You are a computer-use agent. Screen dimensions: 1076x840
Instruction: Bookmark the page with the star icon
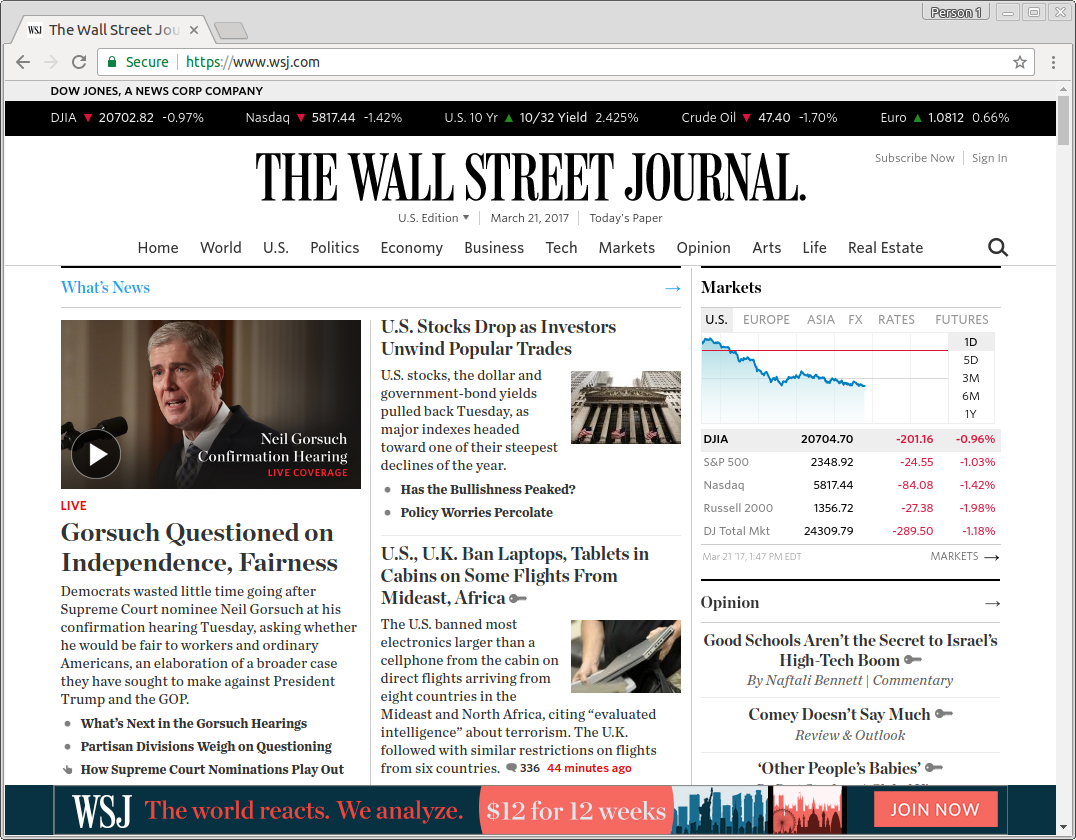click(1020, 62)
